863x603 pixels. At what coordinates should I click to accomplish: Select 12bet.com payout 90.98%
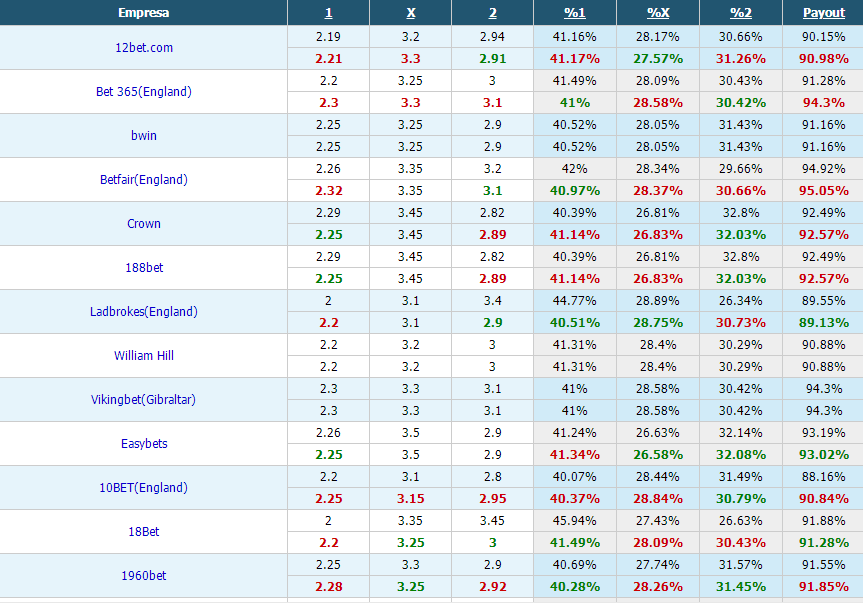point(823,59)
